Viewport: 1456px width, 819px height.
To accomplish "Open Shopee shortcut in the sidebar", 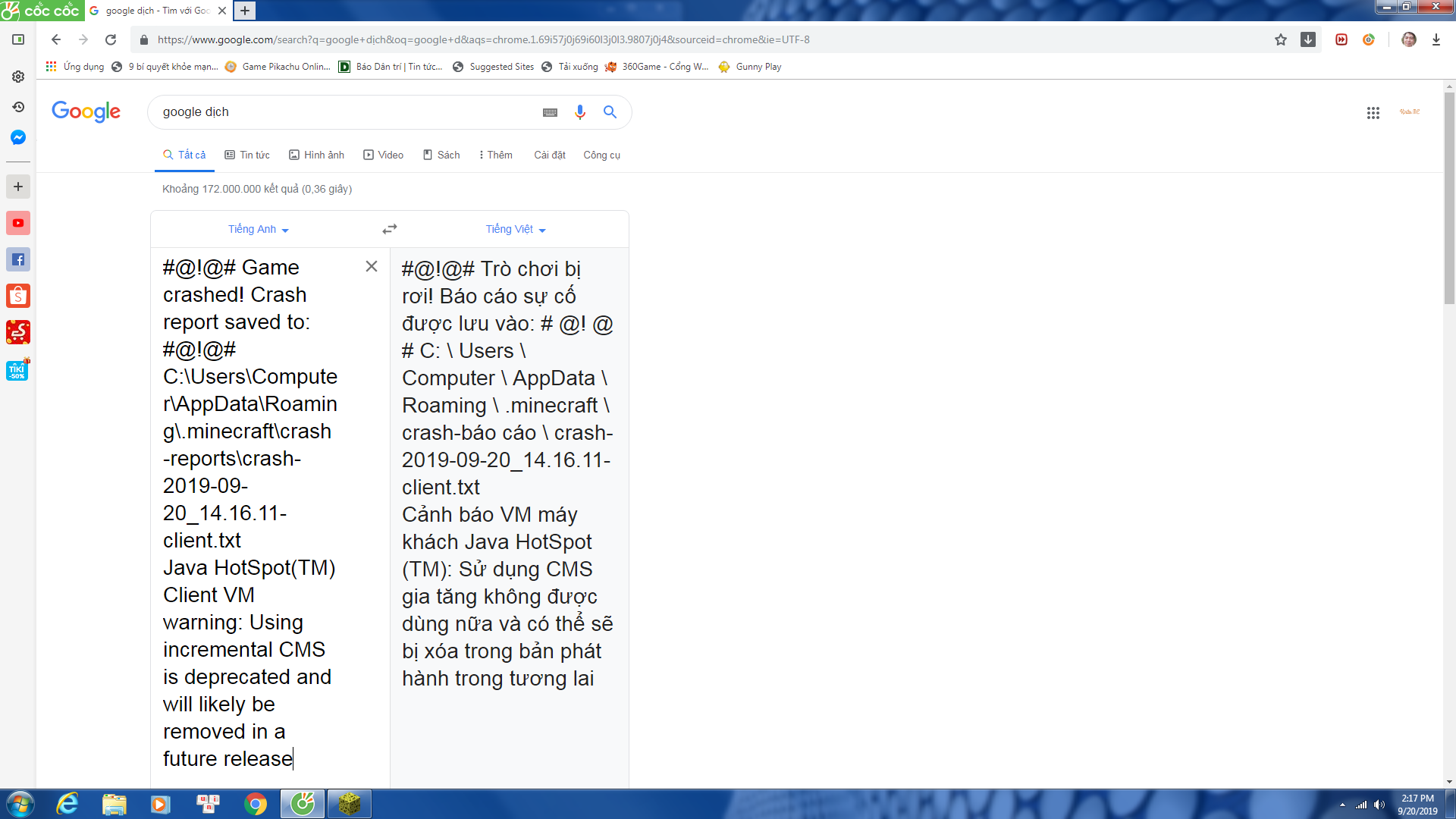I will (x=18, y=296).
